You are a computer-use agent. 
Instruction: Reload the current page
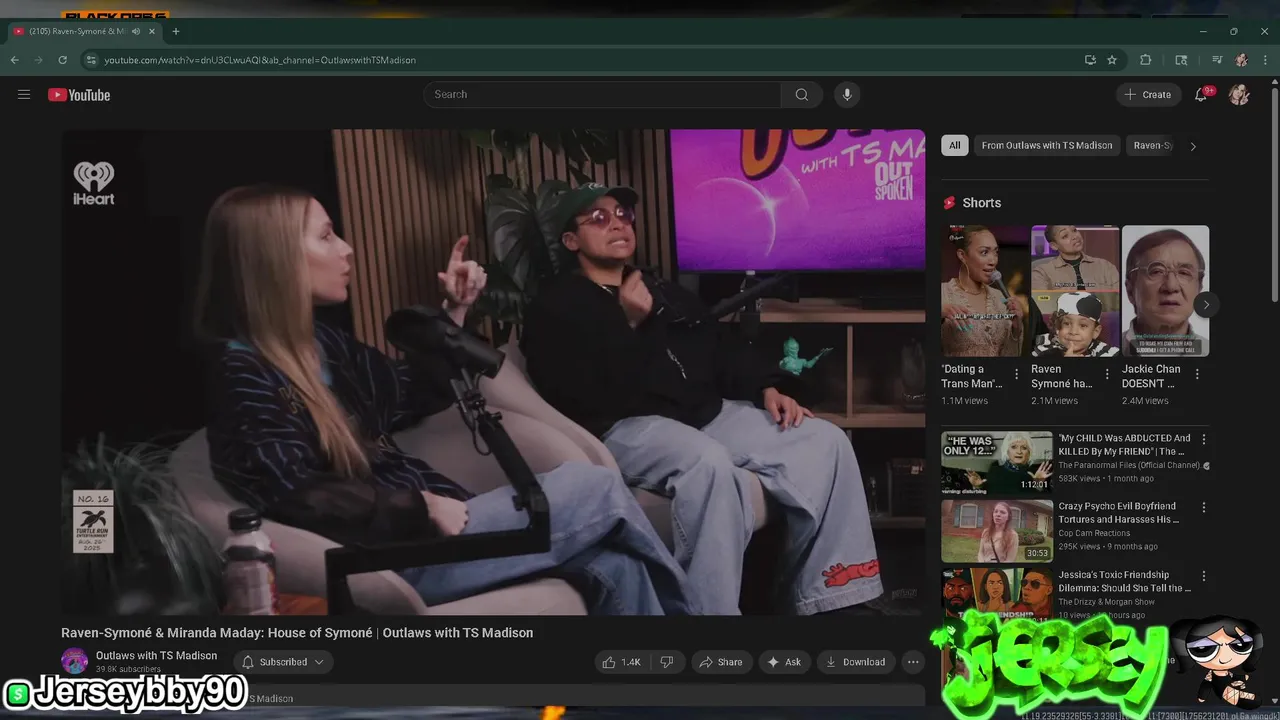[62, 60]
